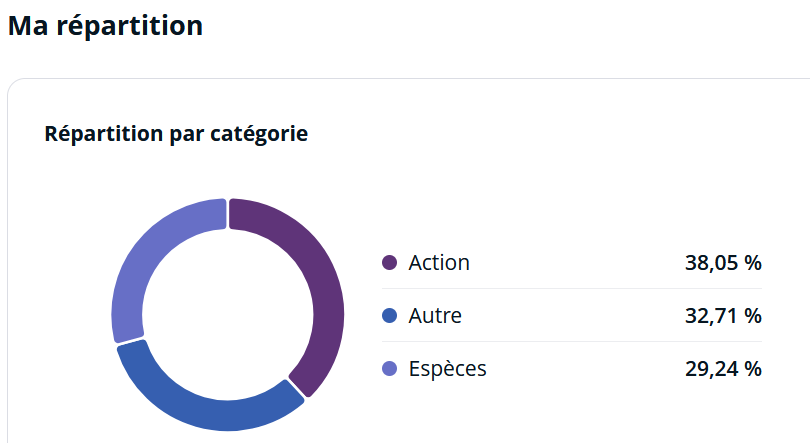Select the Autre legend color dot
The width and height of the screenshot is (810, 443).
tap(390, 315)
